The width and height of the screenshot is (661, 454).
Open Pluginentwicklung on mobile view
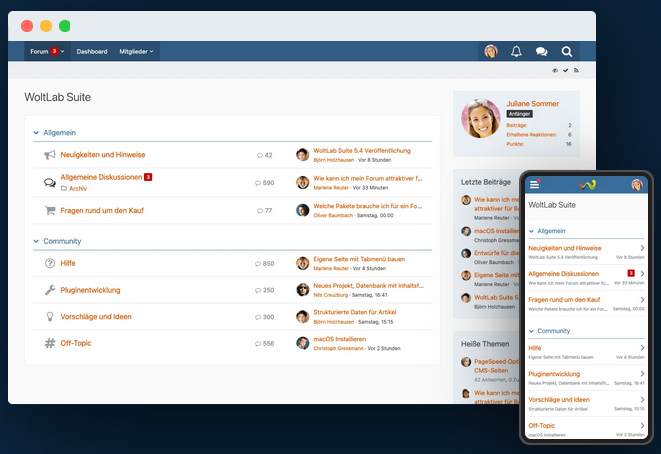tap(554, 374)
